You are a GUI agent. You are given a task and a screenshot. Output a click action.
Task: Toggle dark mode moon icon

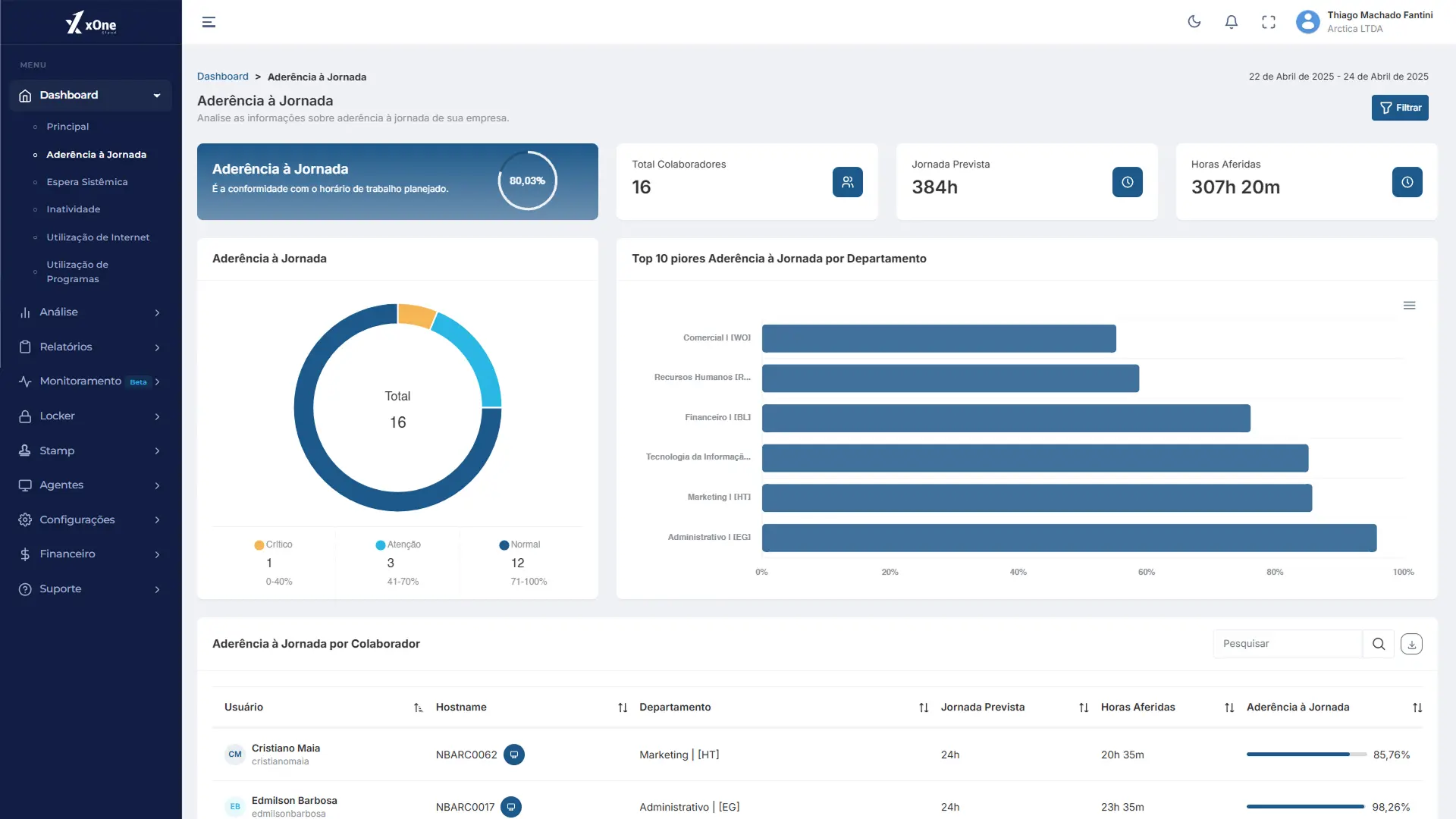(x=1194, y=22)
